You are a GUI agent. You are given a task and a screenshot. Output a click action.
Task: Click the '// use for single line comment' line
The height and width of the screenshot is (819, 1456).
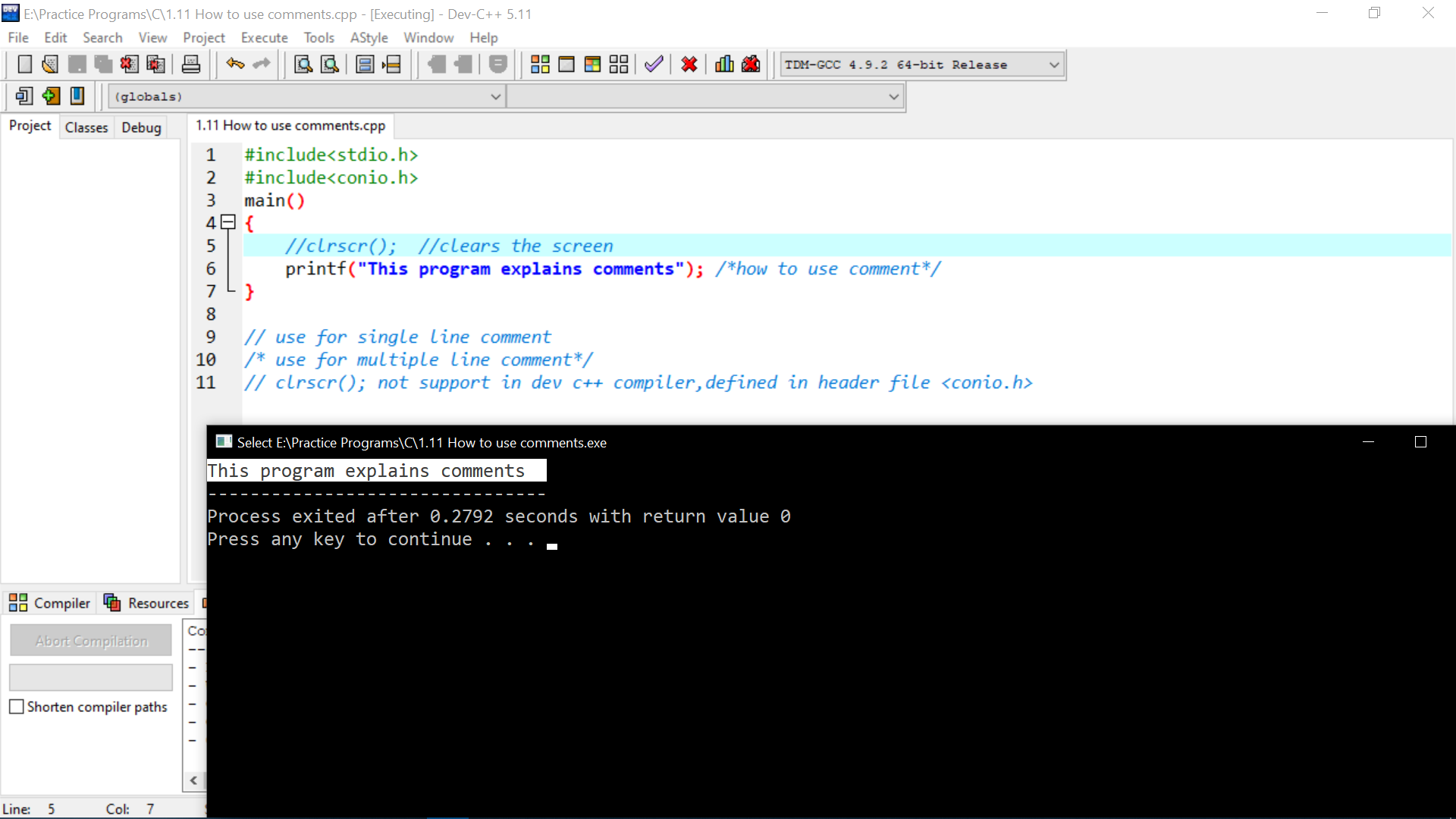(397, 337)
